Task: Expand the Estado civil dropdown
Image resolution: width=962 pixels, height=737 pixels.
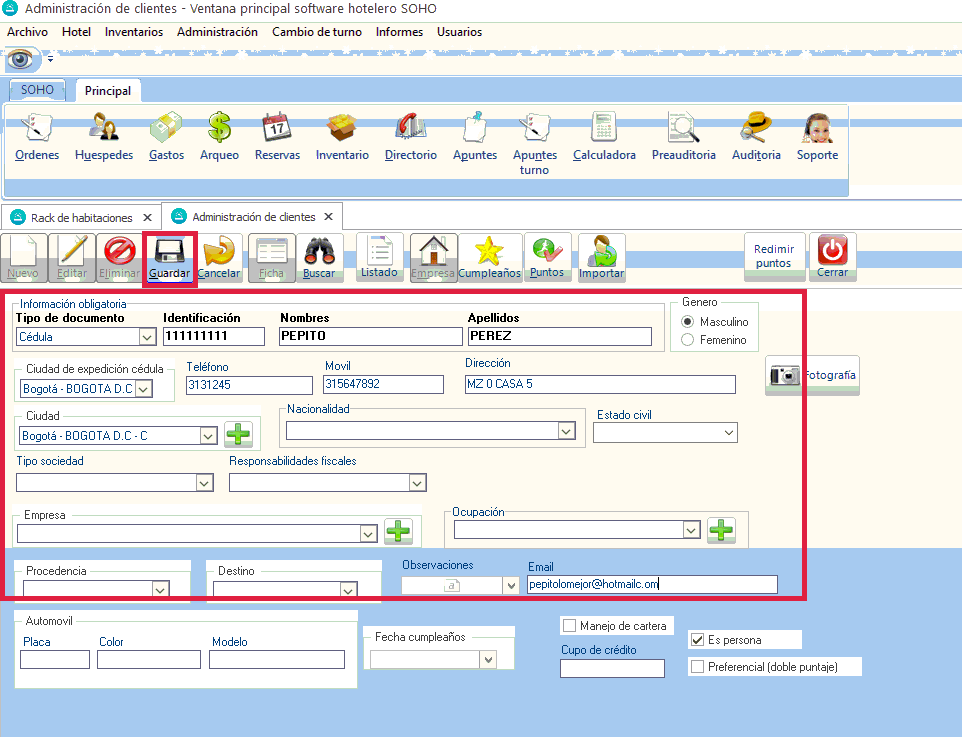Action: 727,433
